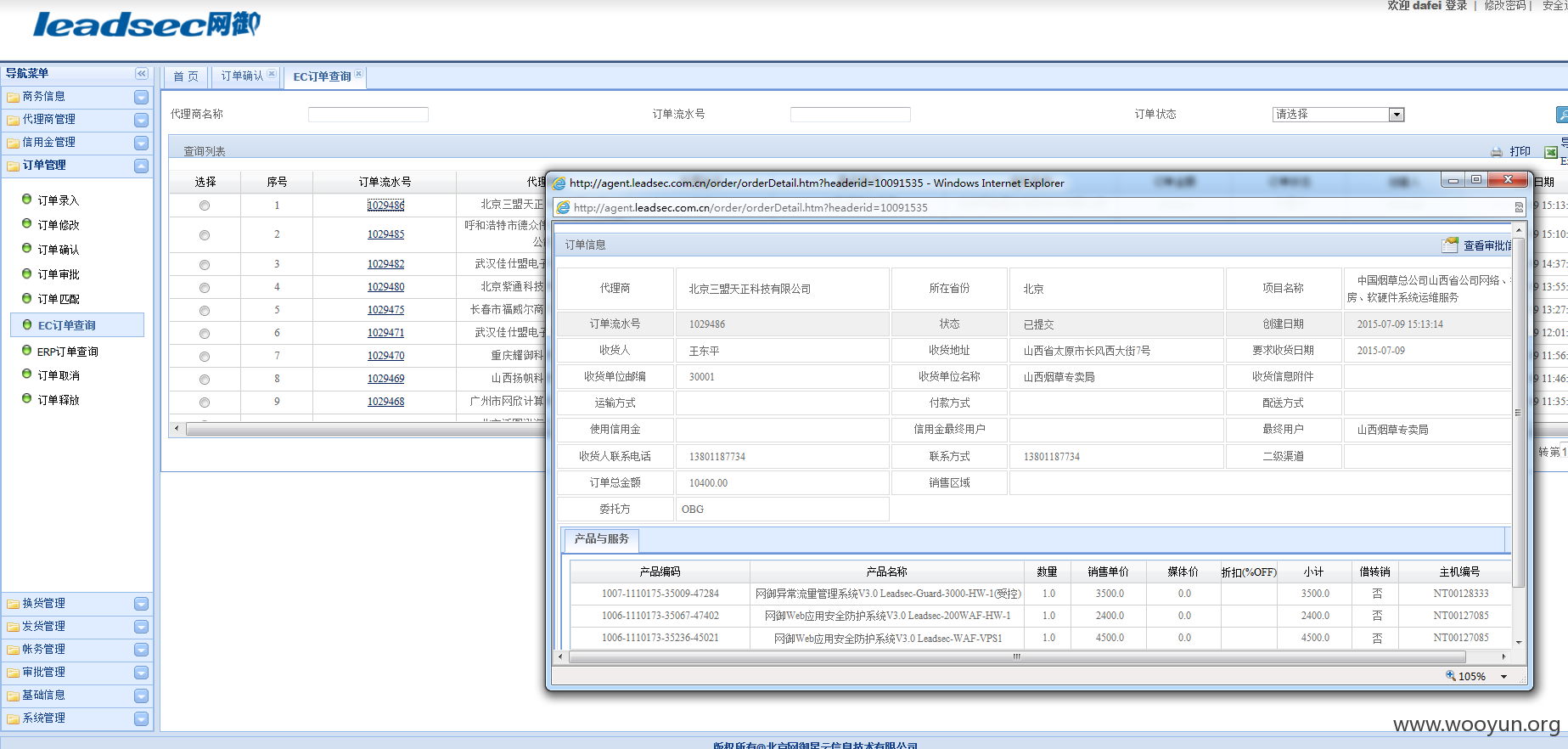The image size is (1568, 749).
Task: Expand the 帐务管理 menu section arrow
Action: click(x=141, y=650)
